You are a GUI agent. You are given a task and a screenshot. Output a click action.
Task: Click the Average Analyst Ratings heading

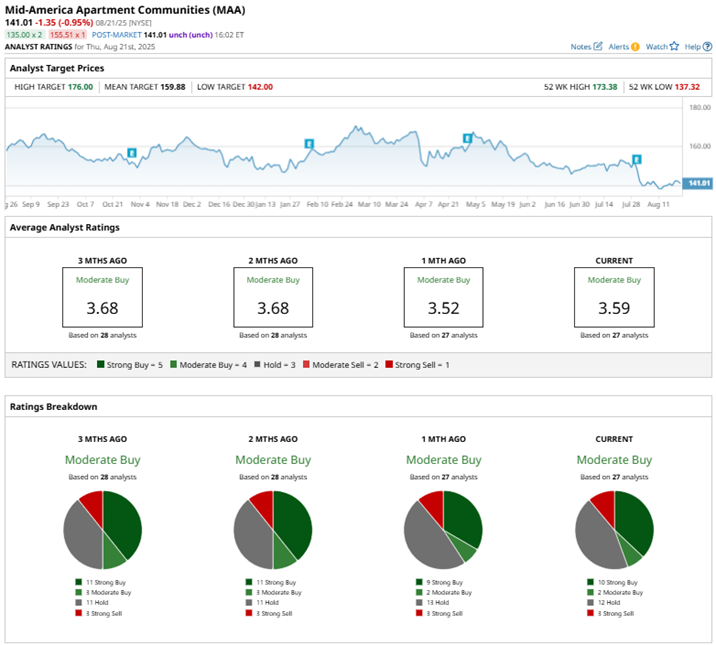click(65, 227)
